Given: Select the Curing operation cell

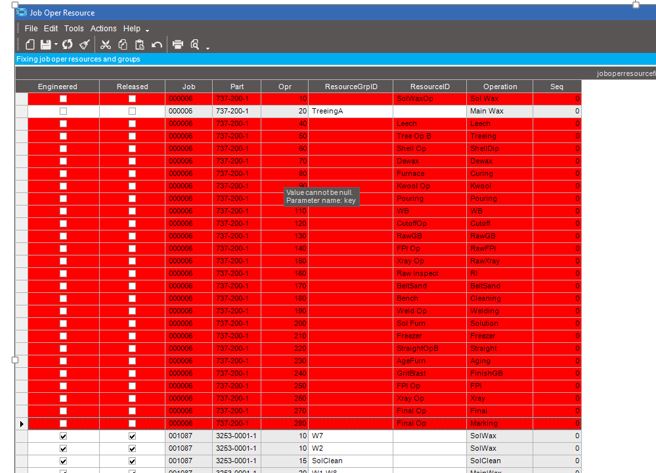Looking at the screenshot, I should coord(500,174).
